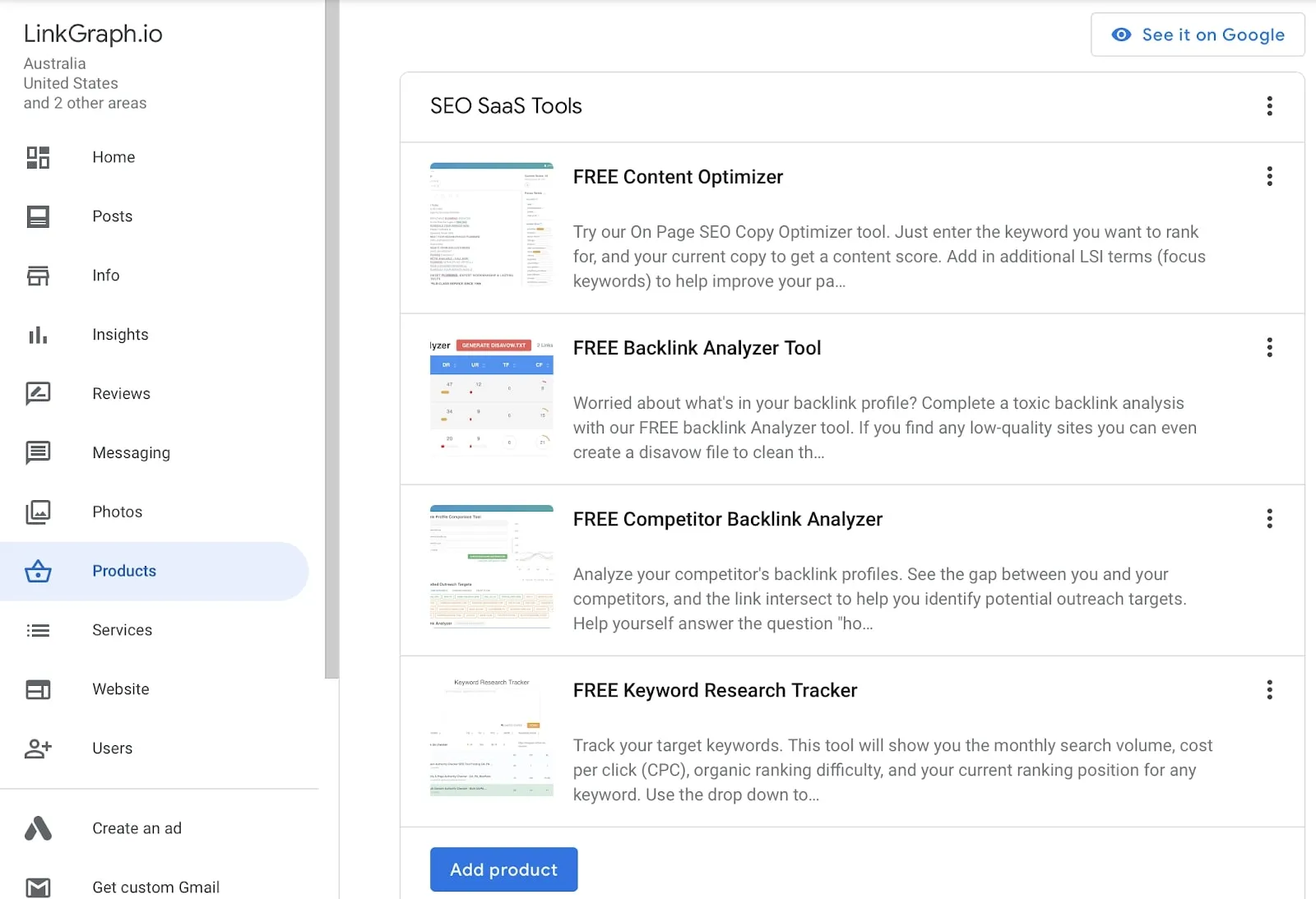Open the Website section

(121, 690)
